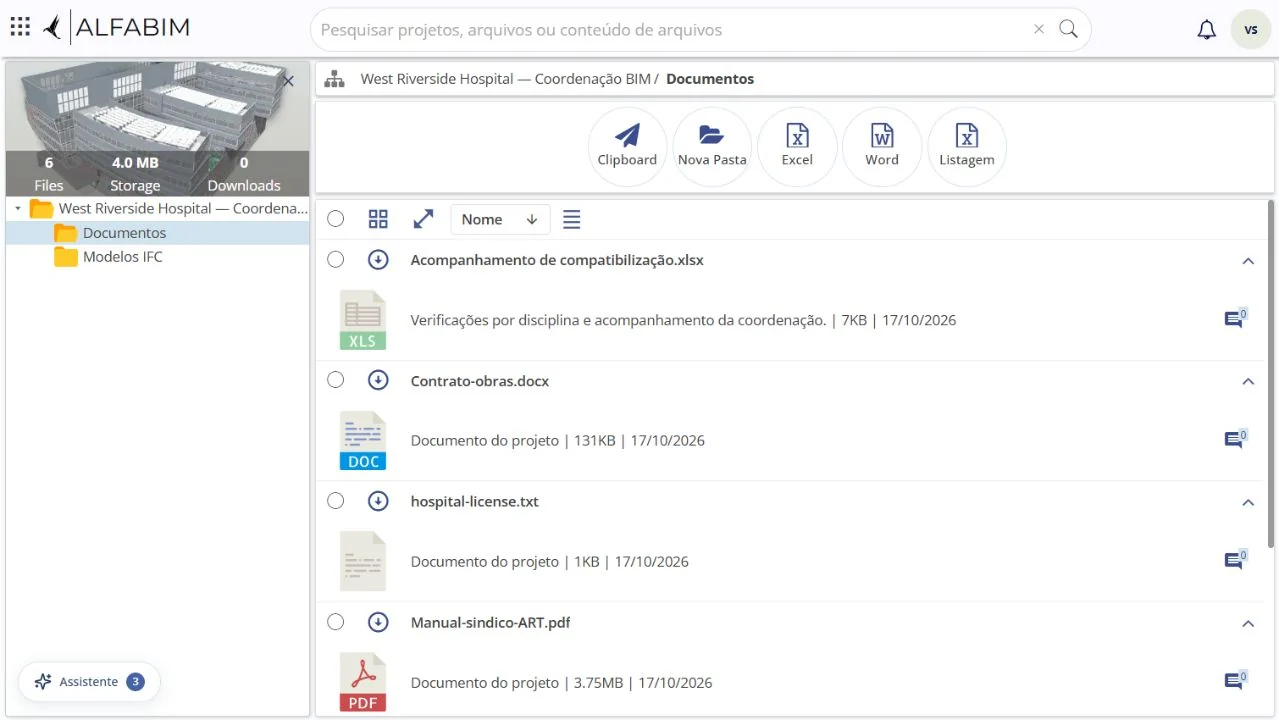Close the project preview panel
Viewport: 1279px width, 720px height.
[289, 81]
